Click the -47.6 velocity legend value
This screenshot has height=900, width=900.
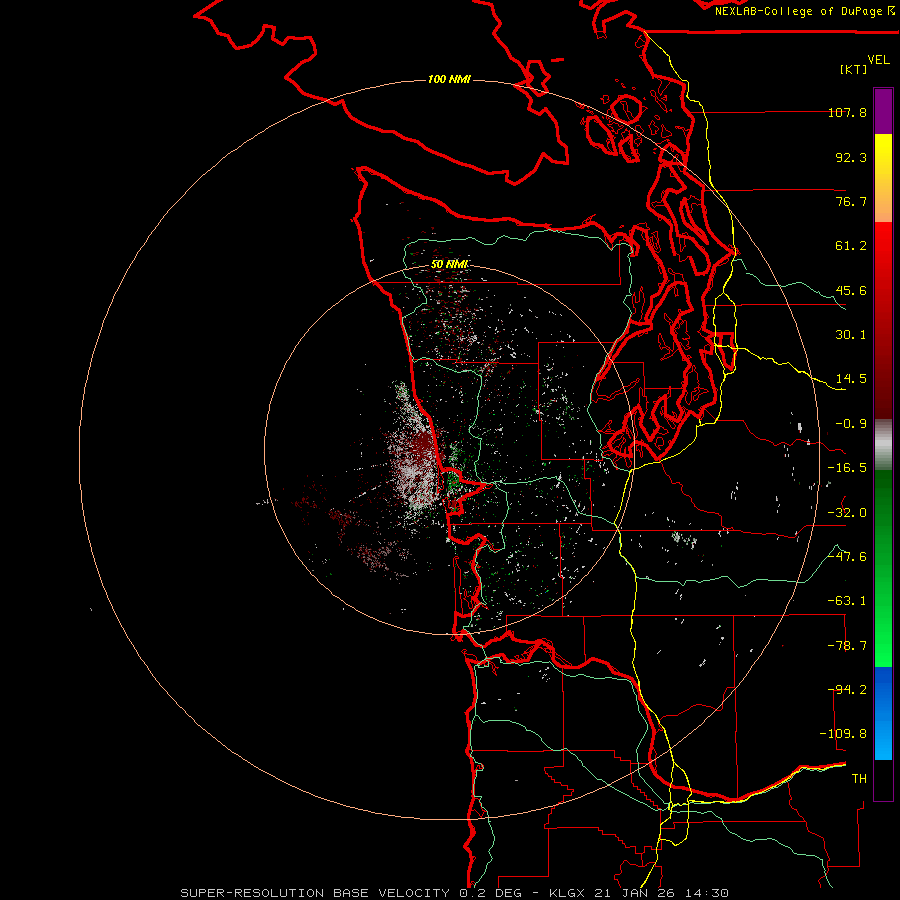point(847,557)
